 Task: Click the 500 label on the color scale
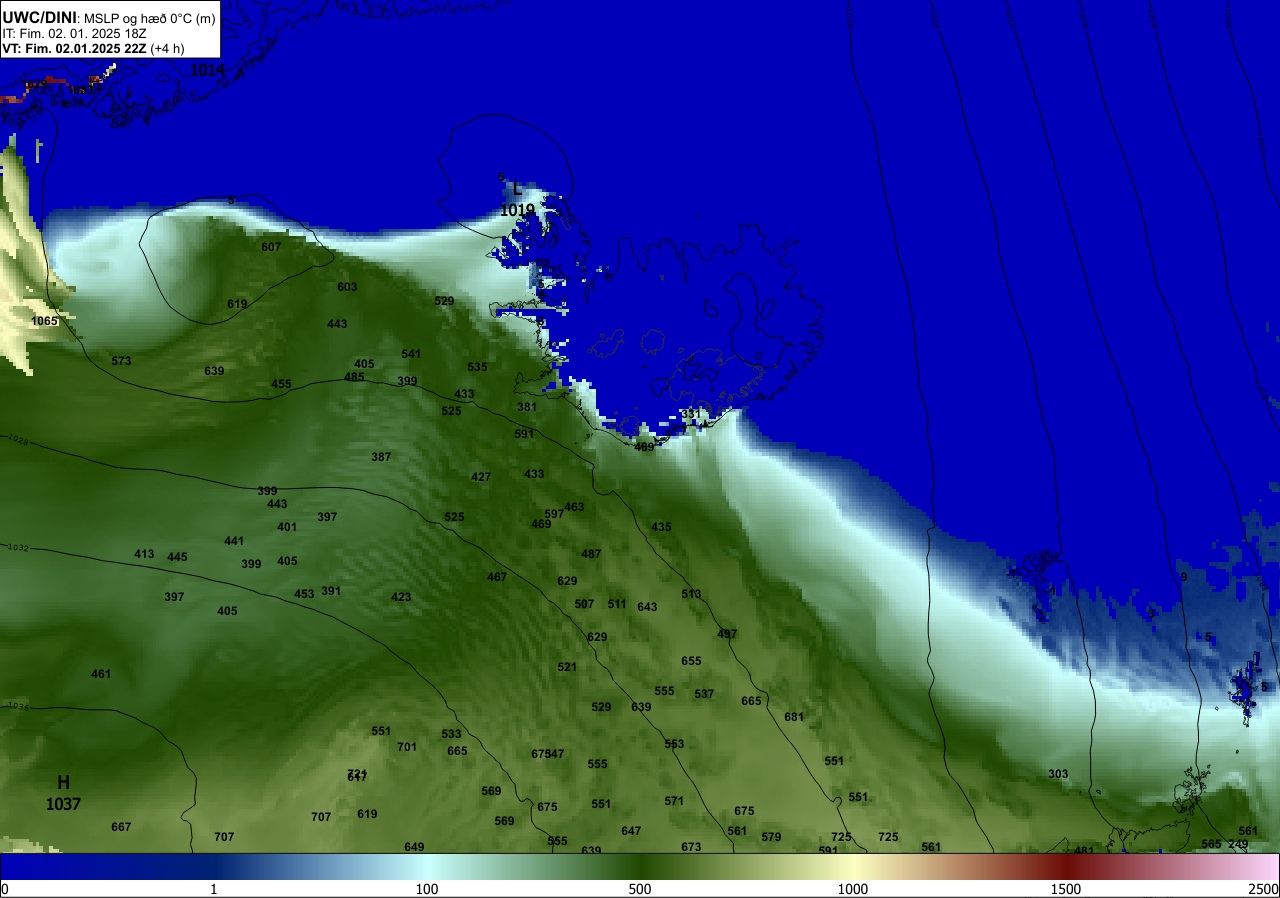(640, 889)
